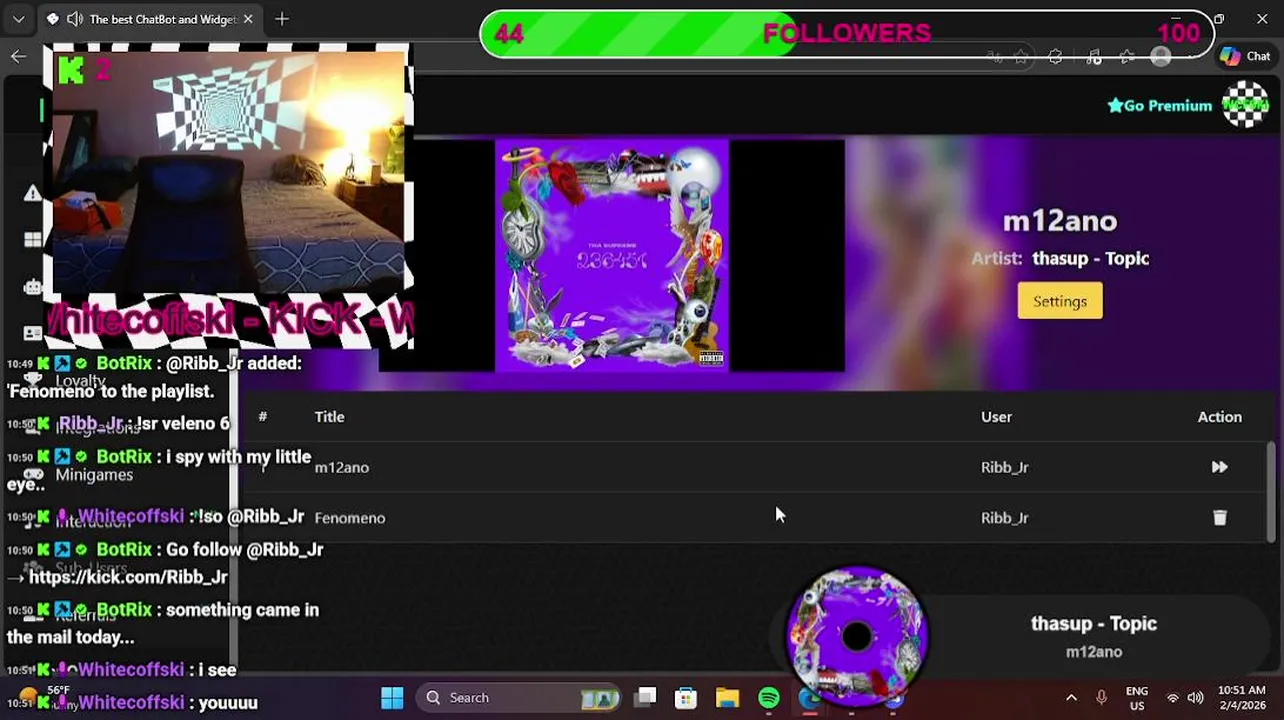
Task: Switch to The best ChatBot and Widgets tab
Action: tap(150, 19)
